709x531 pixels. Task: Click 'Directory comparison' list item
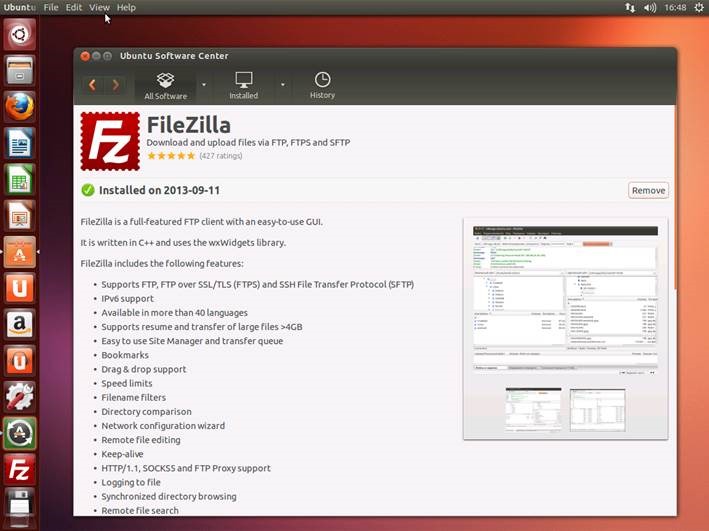click(x=147, y=412)
